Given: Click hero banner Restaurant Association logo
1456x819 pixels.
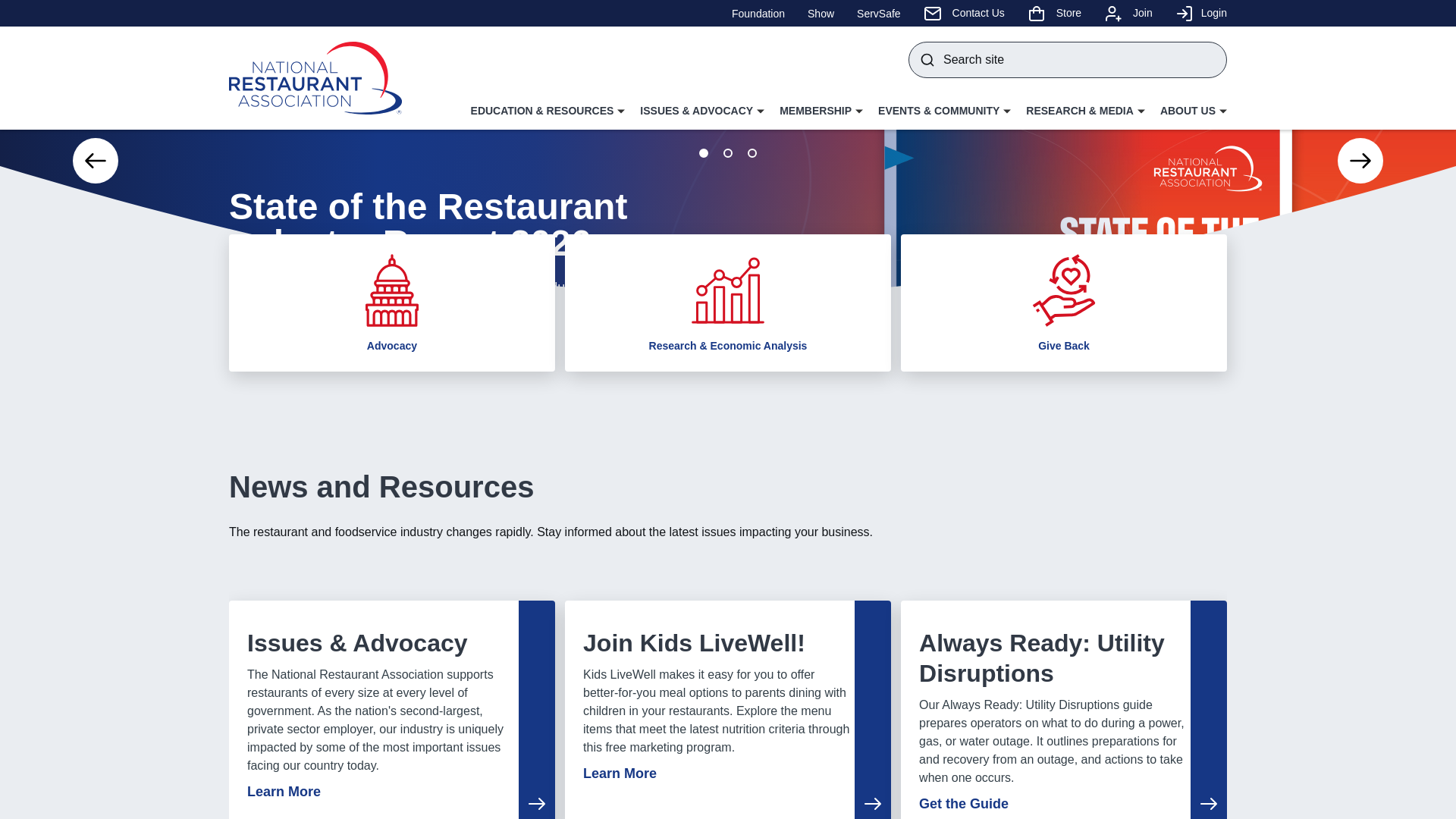Looking at the screenshot, I should (1208, 168).
